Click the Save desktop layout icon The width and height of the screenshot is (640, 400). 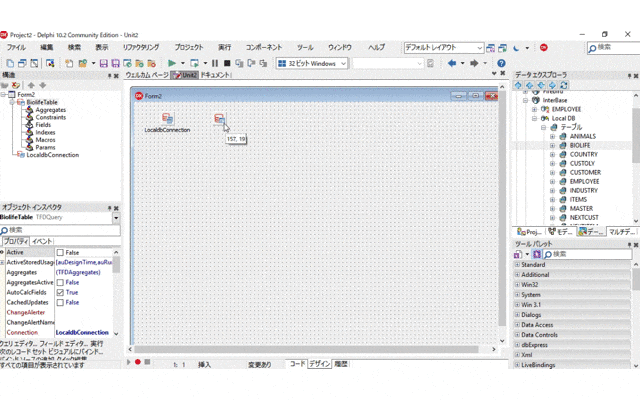tap(491, 48)
